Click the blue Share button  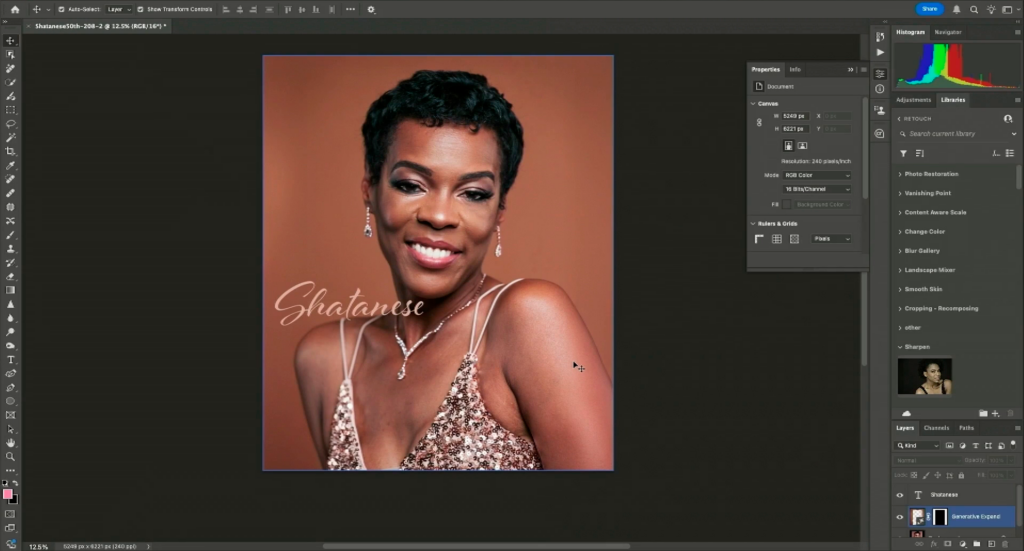(929, 9)
